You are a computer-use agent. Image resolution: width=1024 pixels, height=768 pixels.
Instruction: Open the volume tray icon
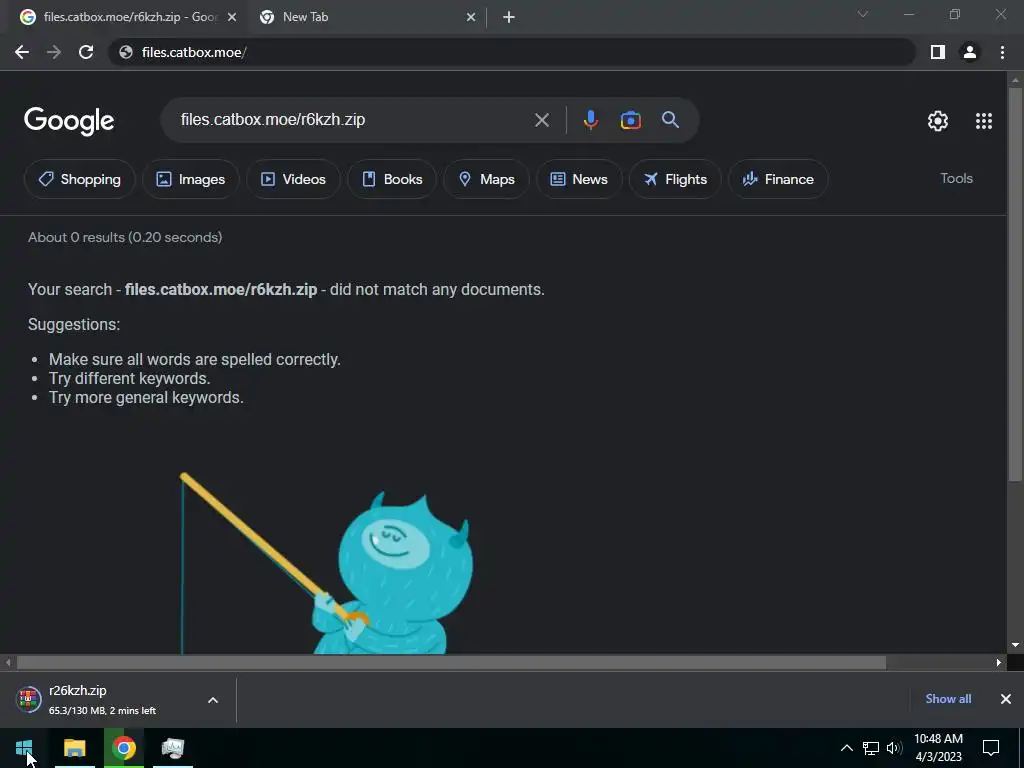coord(894,748)
